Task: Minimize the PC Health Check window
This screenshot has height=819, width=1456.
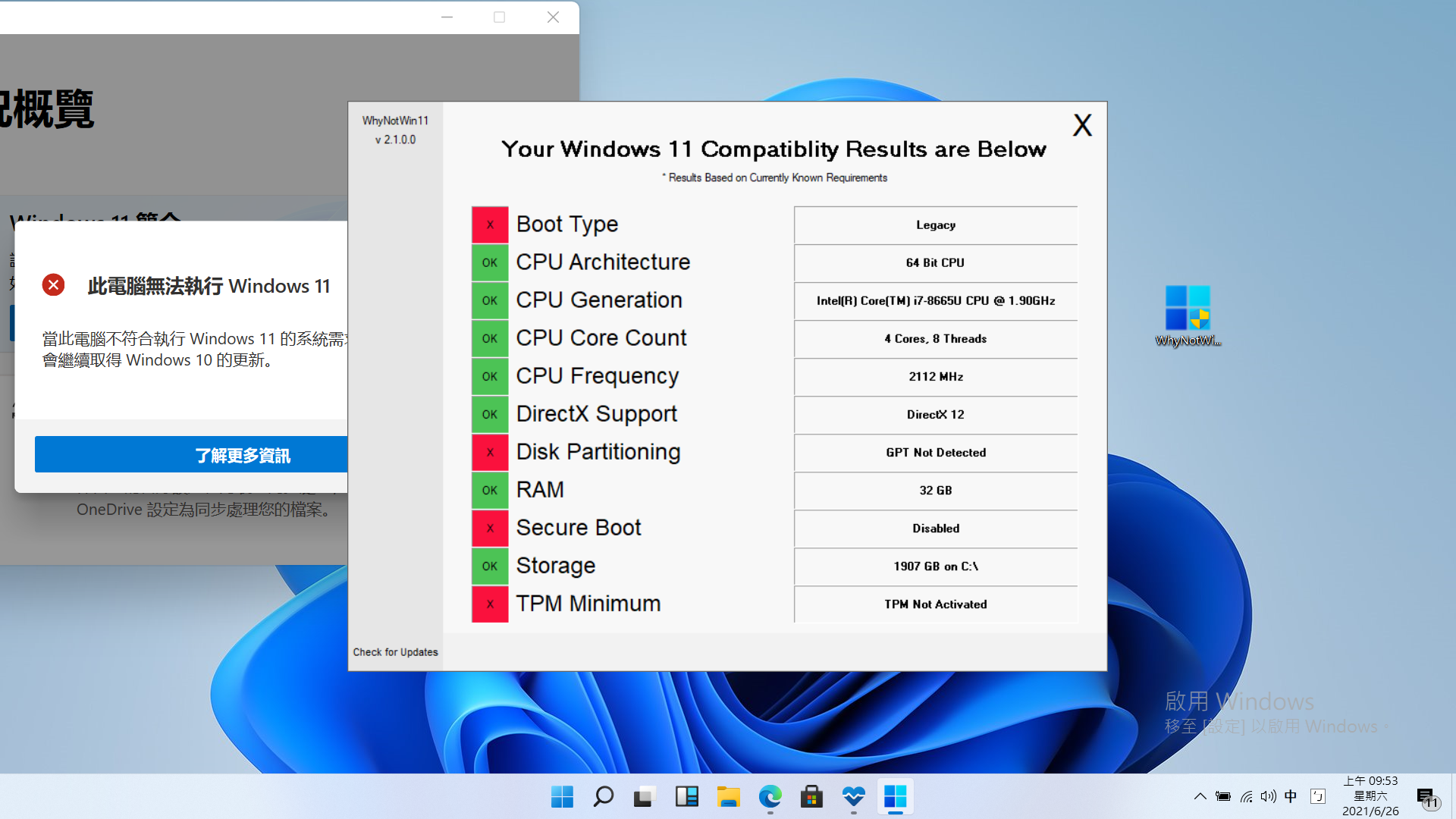Action: click(447, 17)
